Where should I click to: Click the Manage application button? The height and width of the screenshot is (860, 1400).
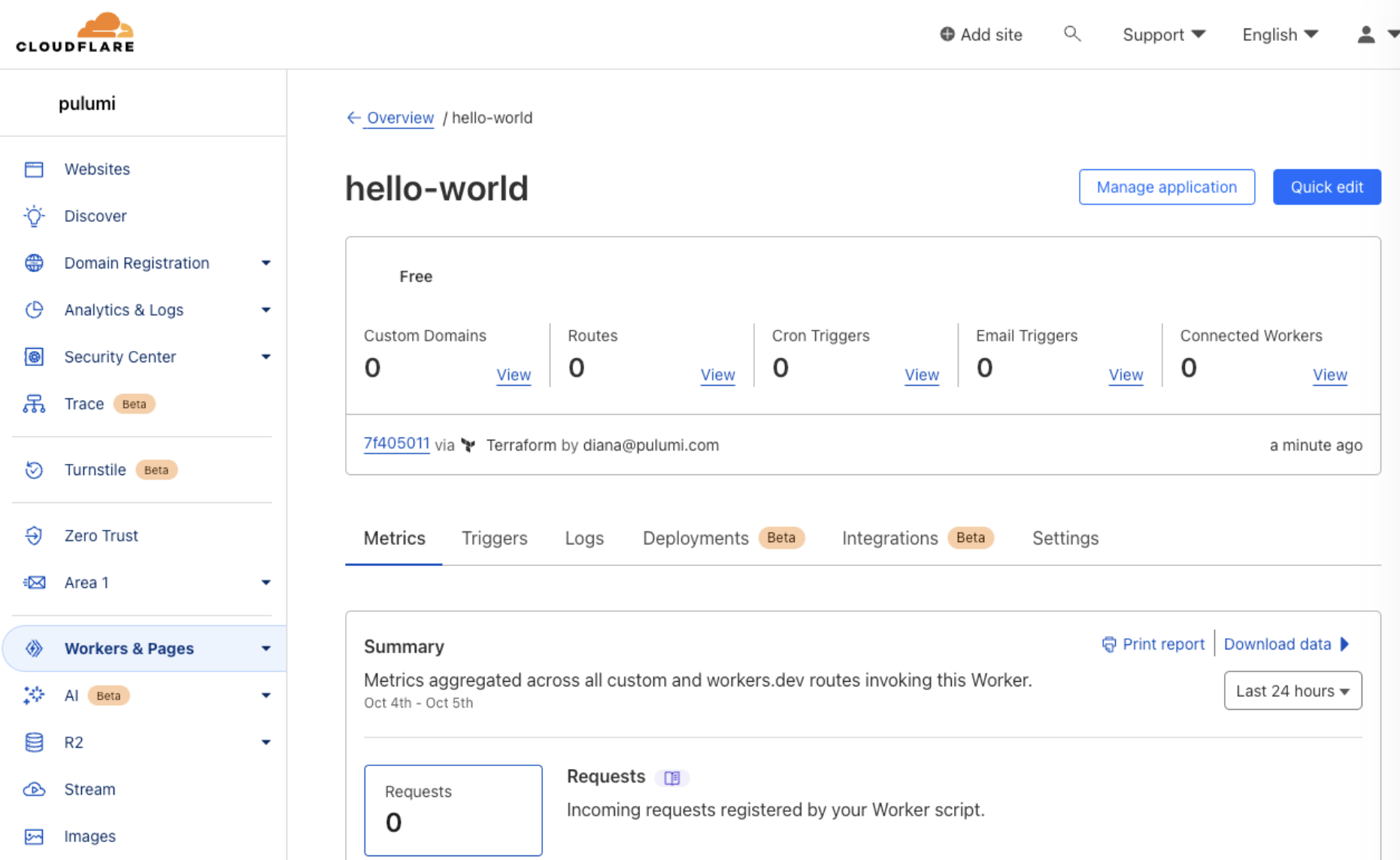pos(1166,187)
